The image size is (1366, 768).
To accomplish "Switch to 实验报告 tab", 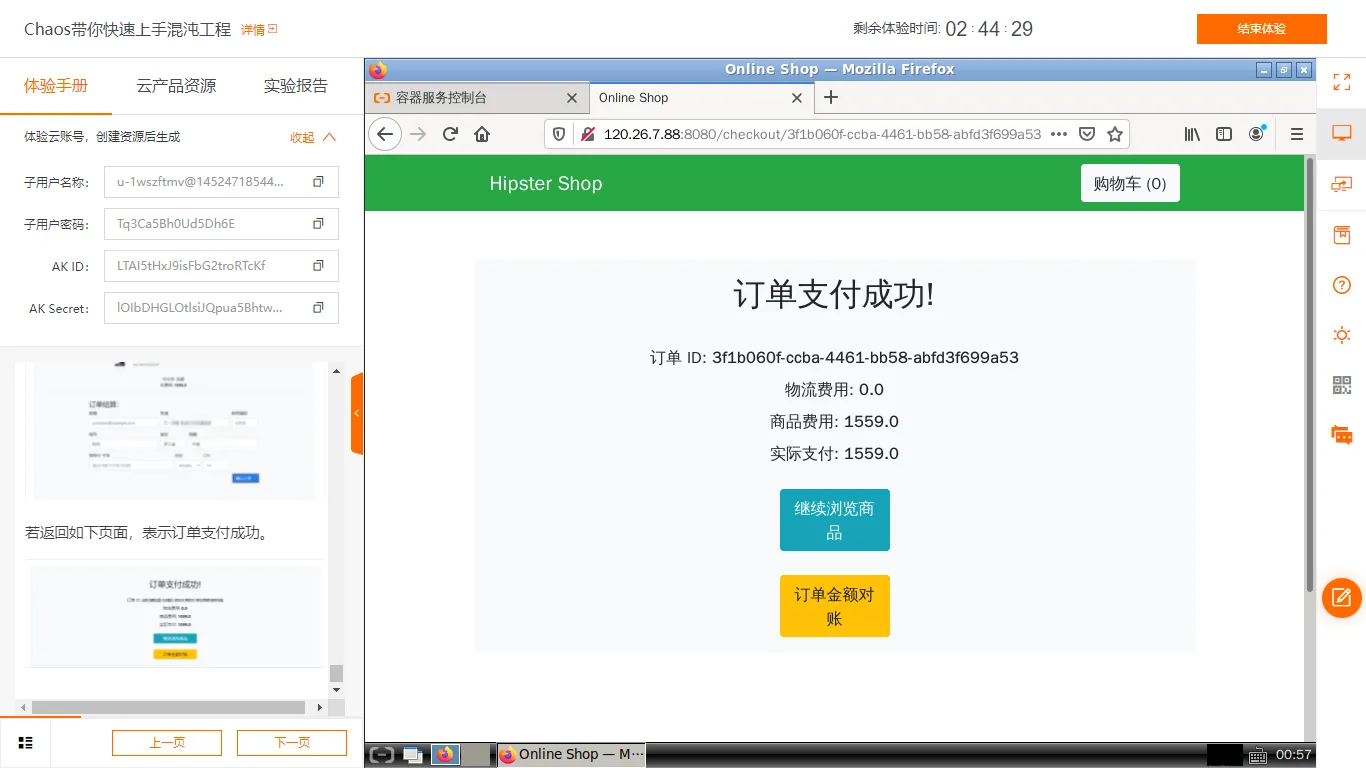I will point(296,86).
